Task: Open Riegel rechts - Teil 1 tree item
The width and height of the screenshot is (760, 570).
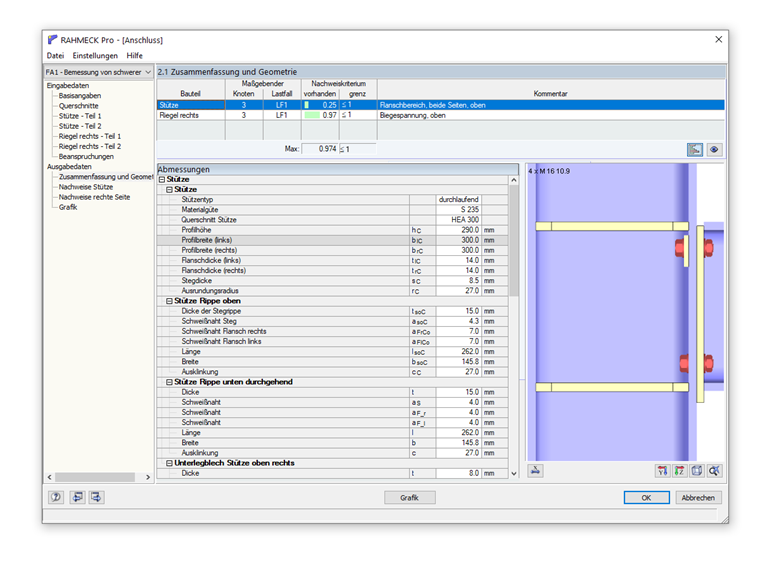Action: [90, 136]
